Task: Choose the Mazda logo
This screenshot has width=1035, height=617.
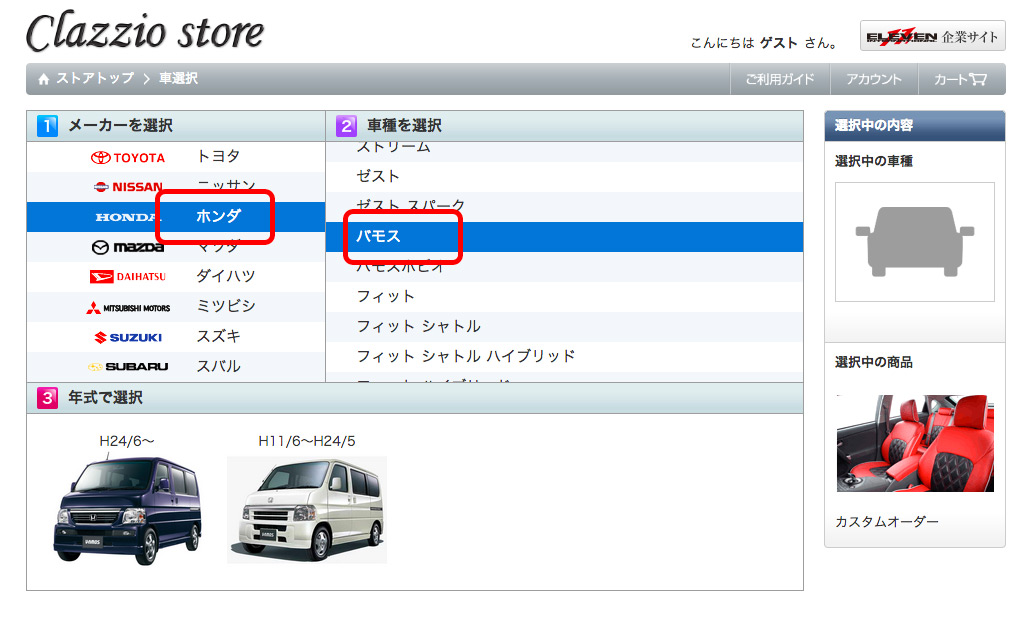Action: click(128, 247)
